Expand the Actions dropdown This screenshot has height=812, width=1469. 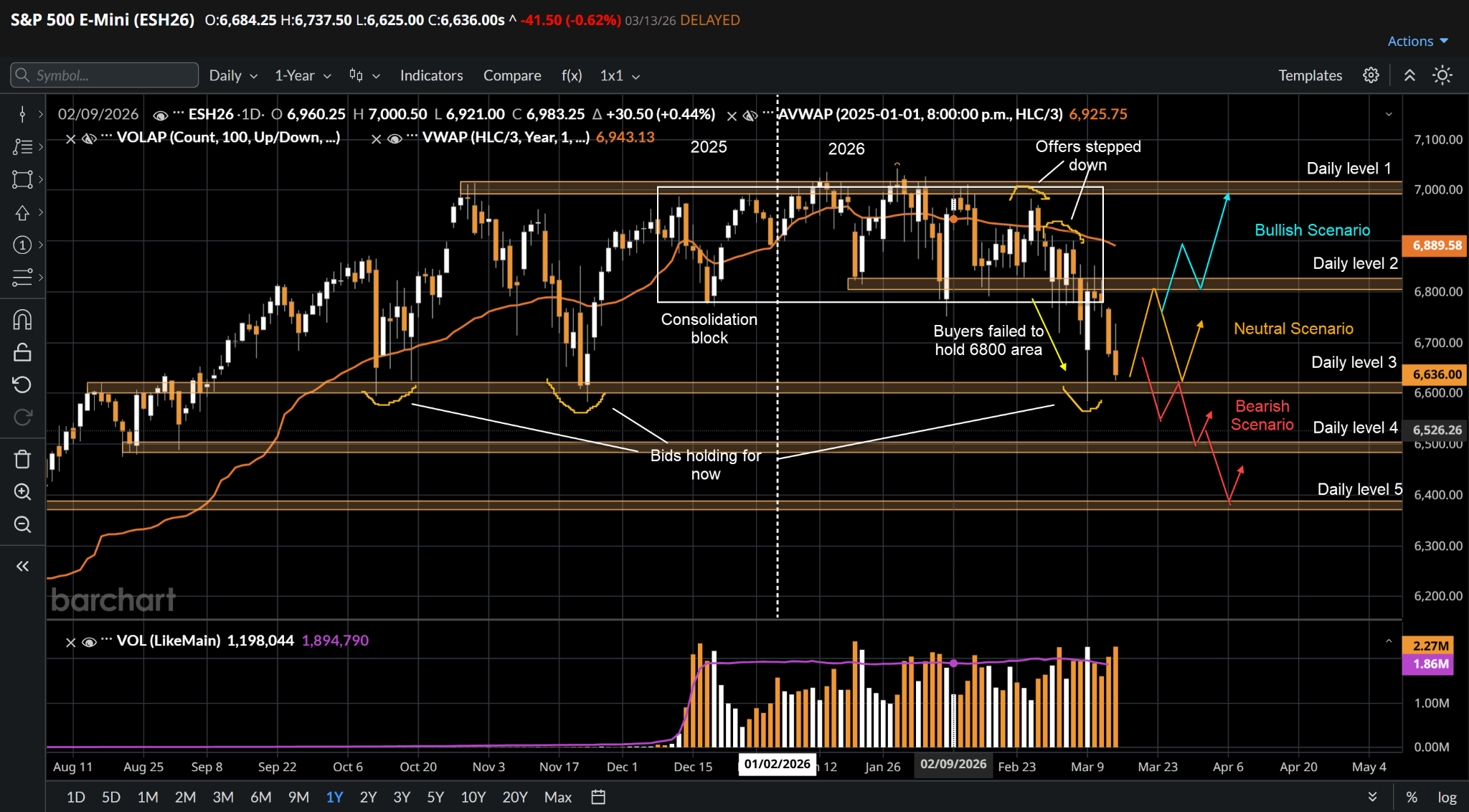1417,41
